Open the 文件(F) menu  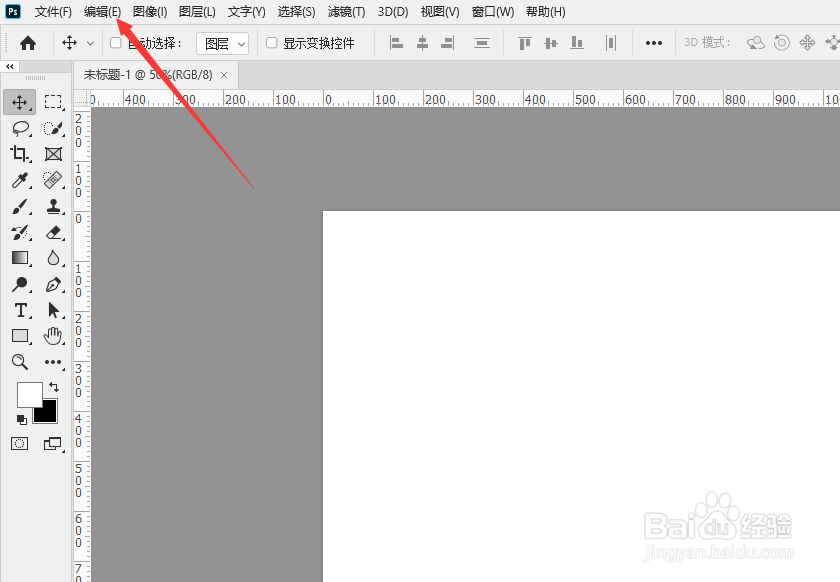tap(53, 11)
